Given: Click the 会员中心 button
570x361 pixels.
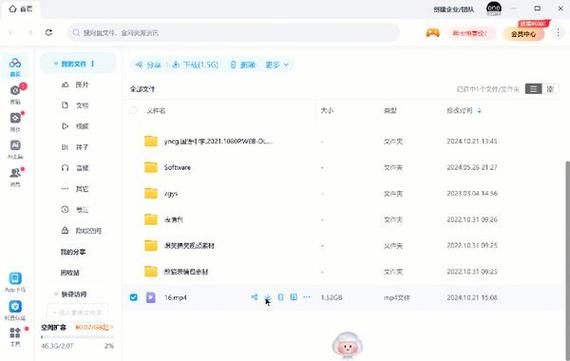Looking at the screenshot, I should point(523,34).
